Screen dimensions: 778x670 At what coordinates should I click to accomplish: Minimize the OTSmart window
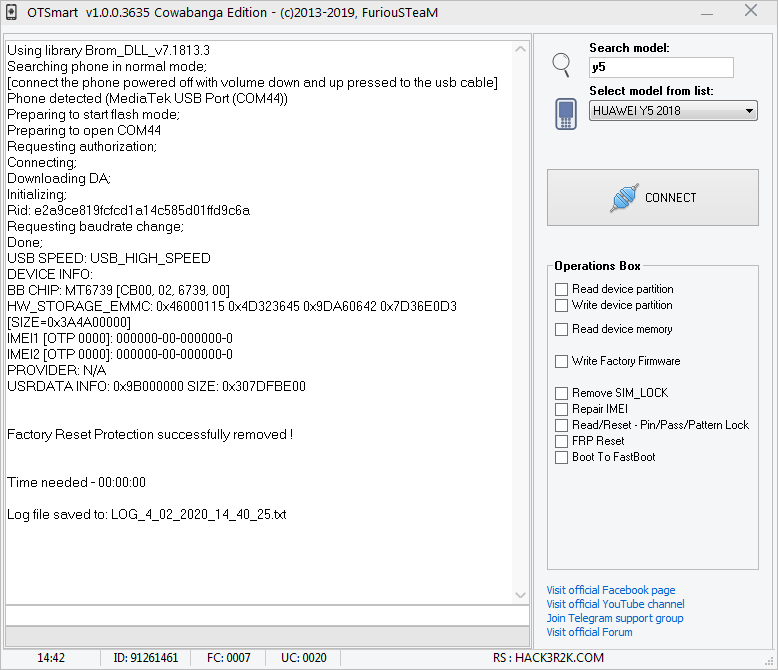pos(707,12)
